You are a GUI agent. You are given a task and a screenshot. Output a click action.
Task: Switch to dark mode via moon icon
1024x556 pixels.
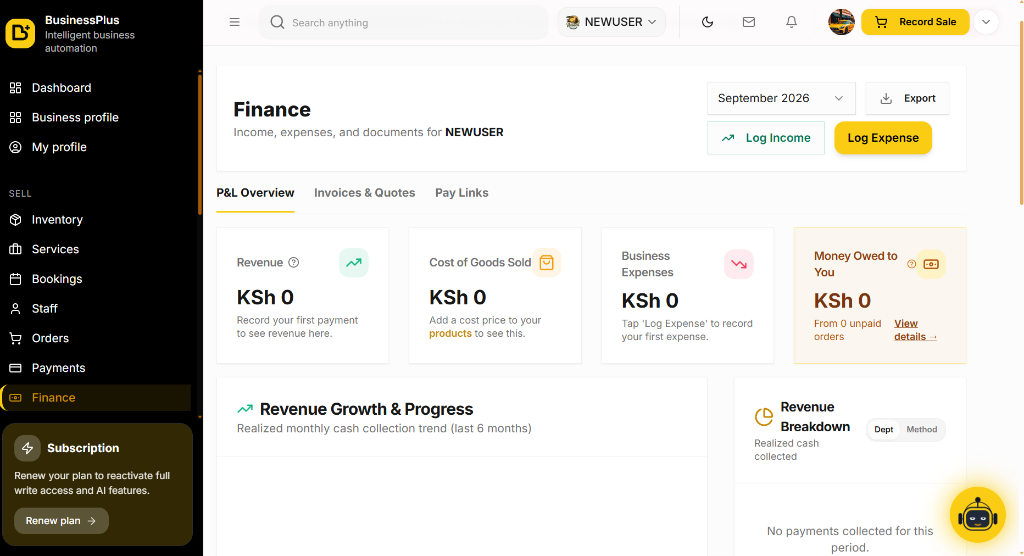(707, 22)
